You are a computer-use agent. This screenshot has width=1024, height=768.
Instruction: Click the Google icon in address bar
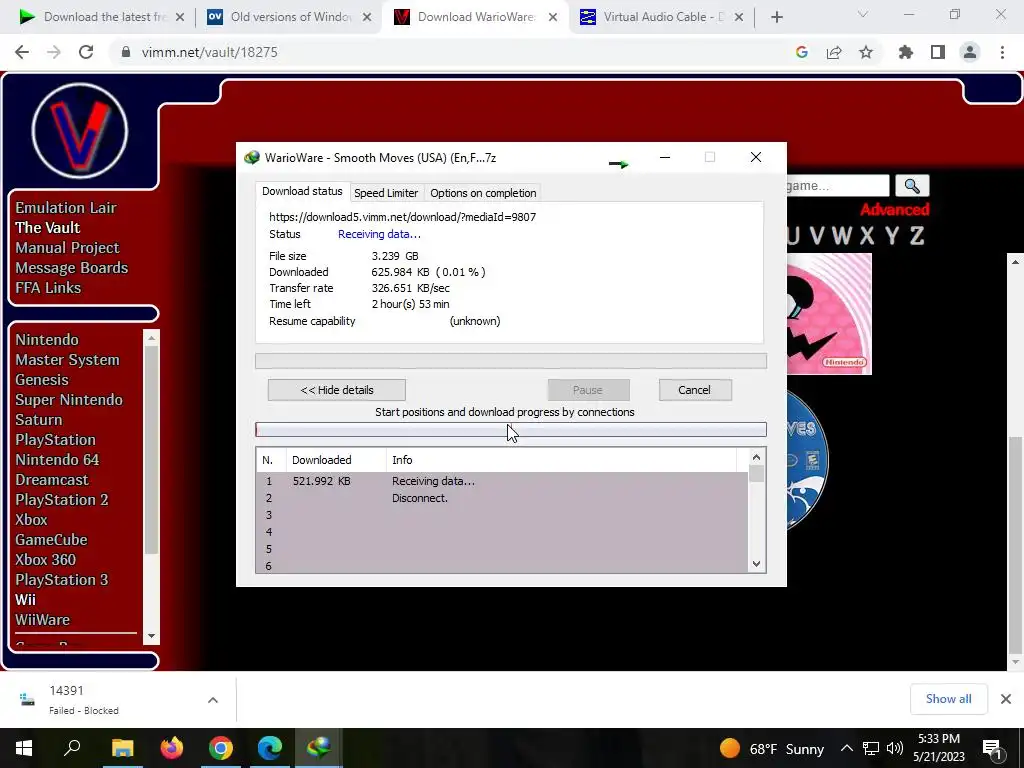click(801, 52)
